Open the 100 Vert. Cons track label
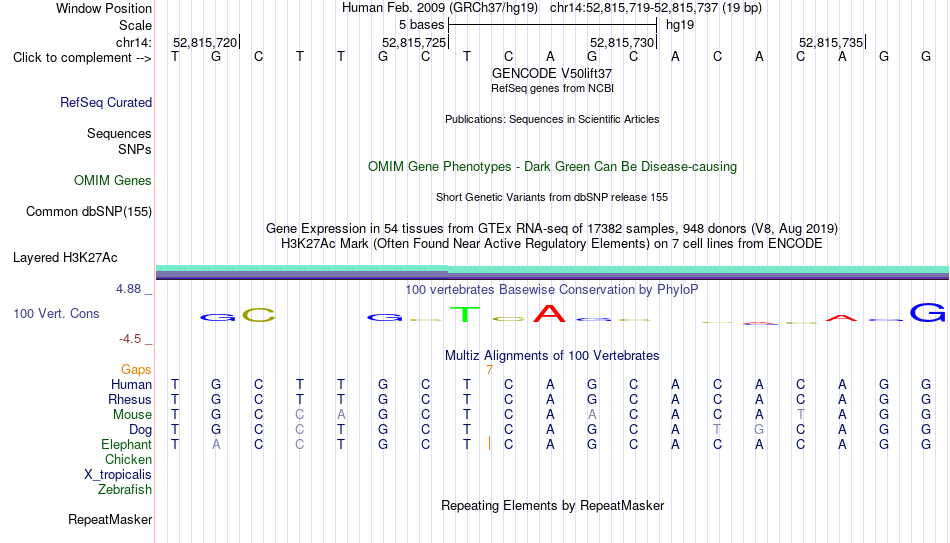950x543 pixels. 56,313
